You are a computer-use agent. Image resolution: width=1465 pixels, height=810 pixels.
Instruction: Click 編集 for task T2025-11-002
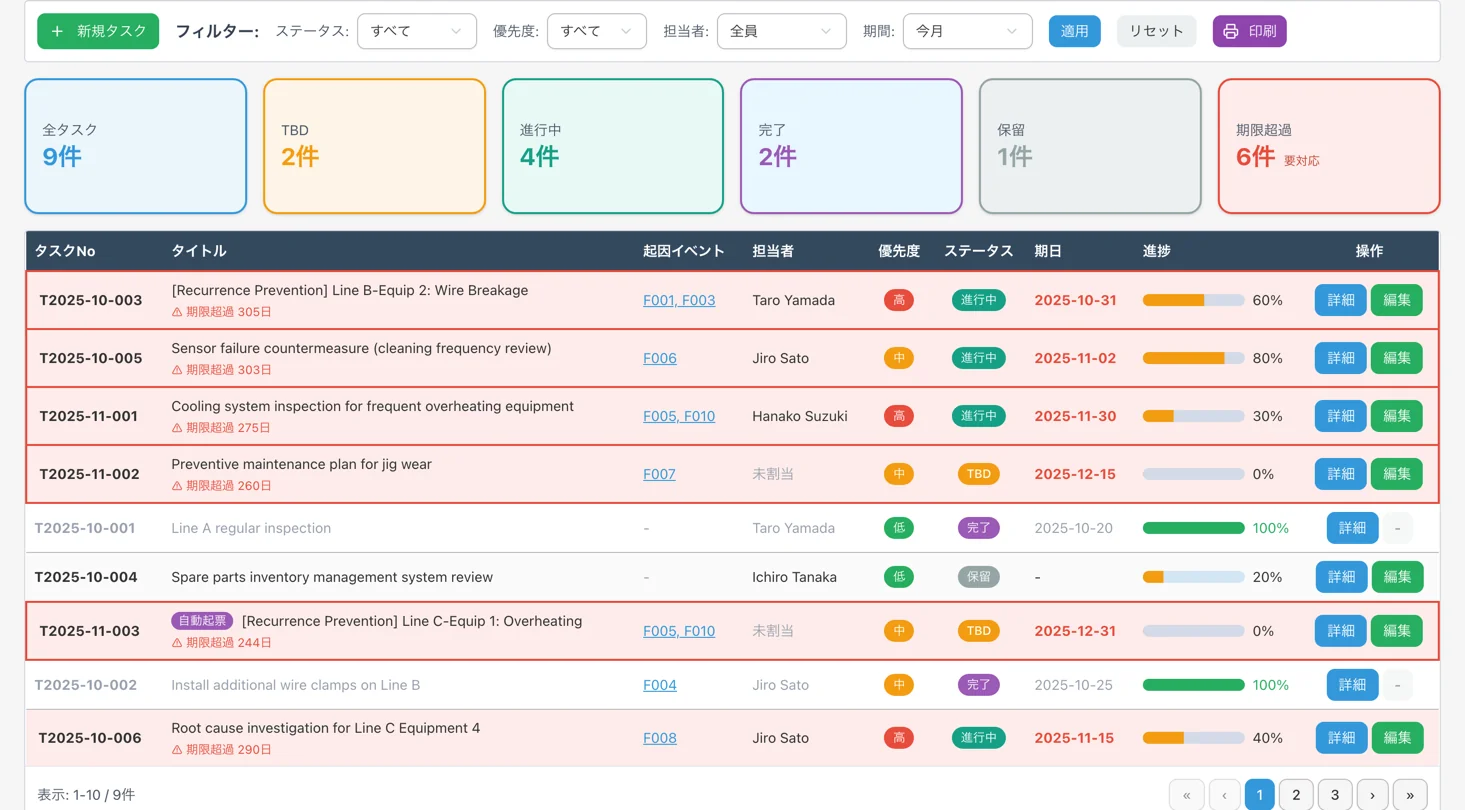1396,474
